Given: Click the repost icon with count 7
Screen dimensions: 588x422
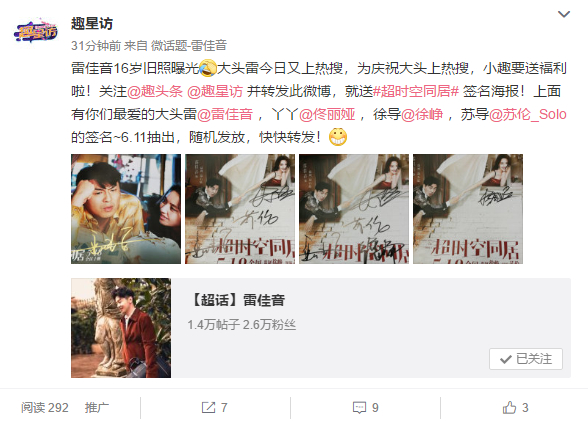Looking at the screenshot, I should tap(214, 408).
